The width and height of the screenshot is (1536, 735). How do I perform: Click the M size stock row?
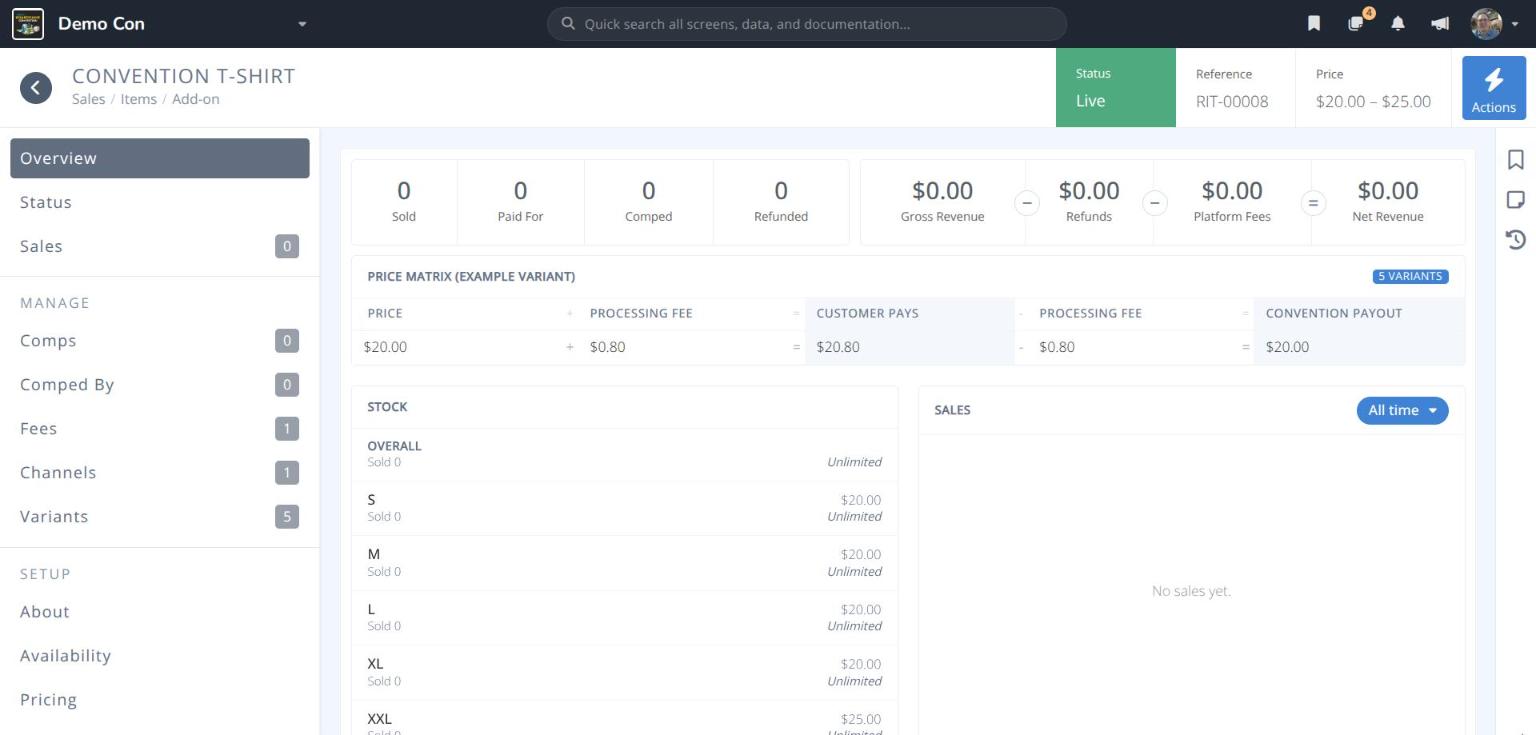pyautogui.click(x=625, y=563)
